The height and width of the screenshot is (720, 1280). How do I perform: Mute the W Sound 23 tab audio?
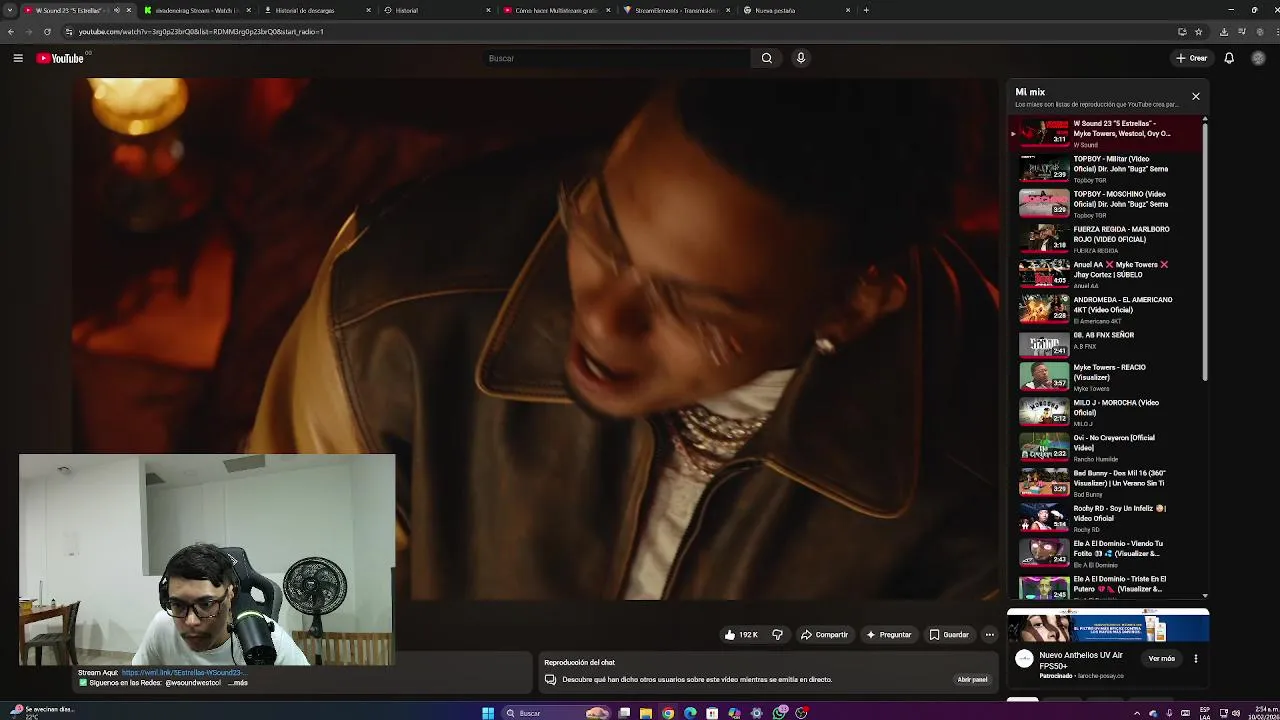coord(116,10)
